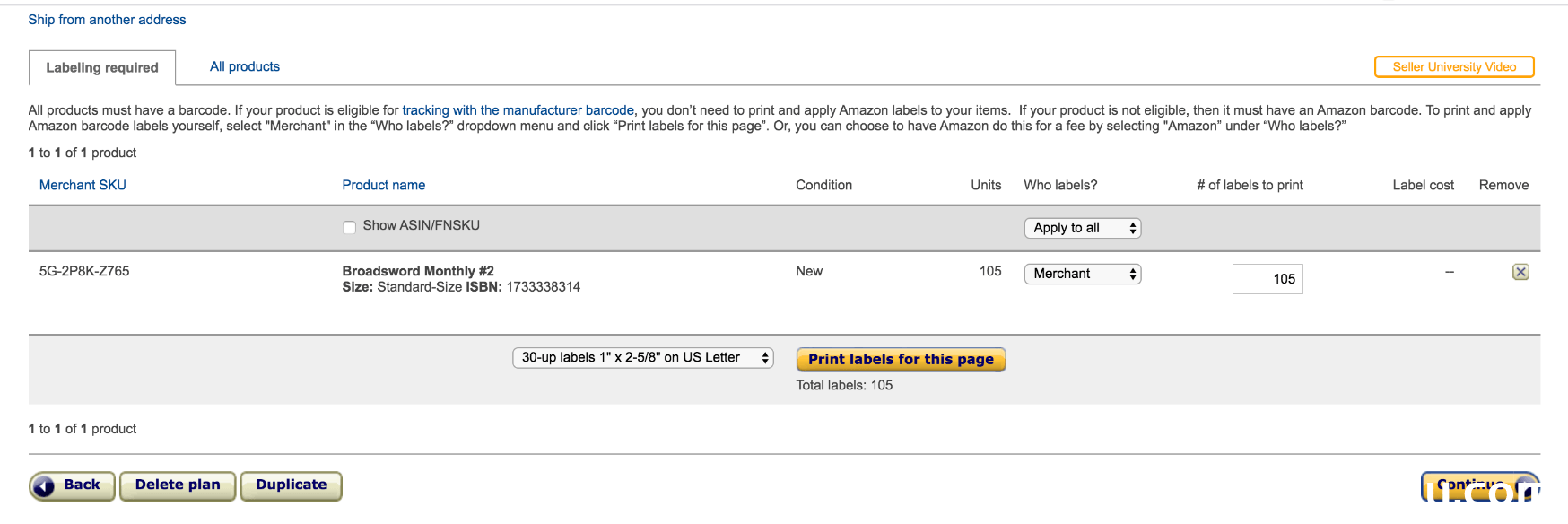This screenshot has width=1568, height=524.
Task: Remove product with the X icon
Action: click(x=1520, y=272)
